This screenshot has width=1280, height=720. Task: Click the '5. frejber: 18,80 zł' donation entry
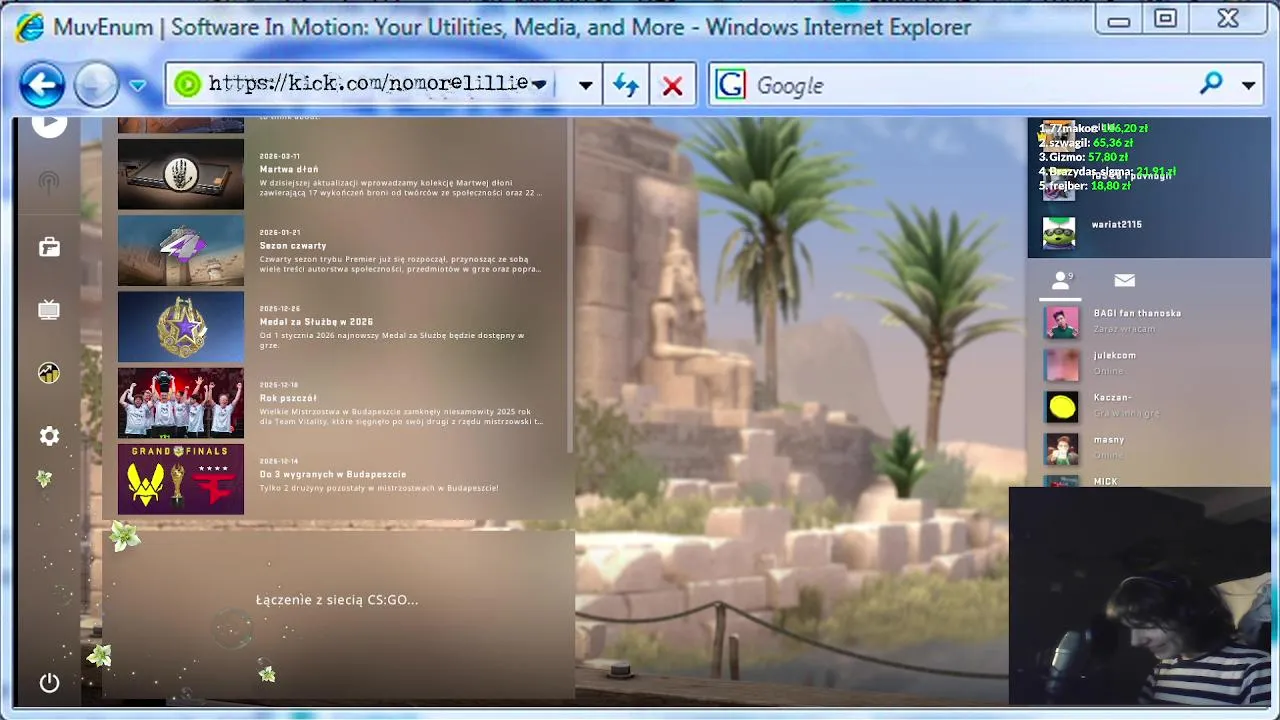tap(1085, 185)
